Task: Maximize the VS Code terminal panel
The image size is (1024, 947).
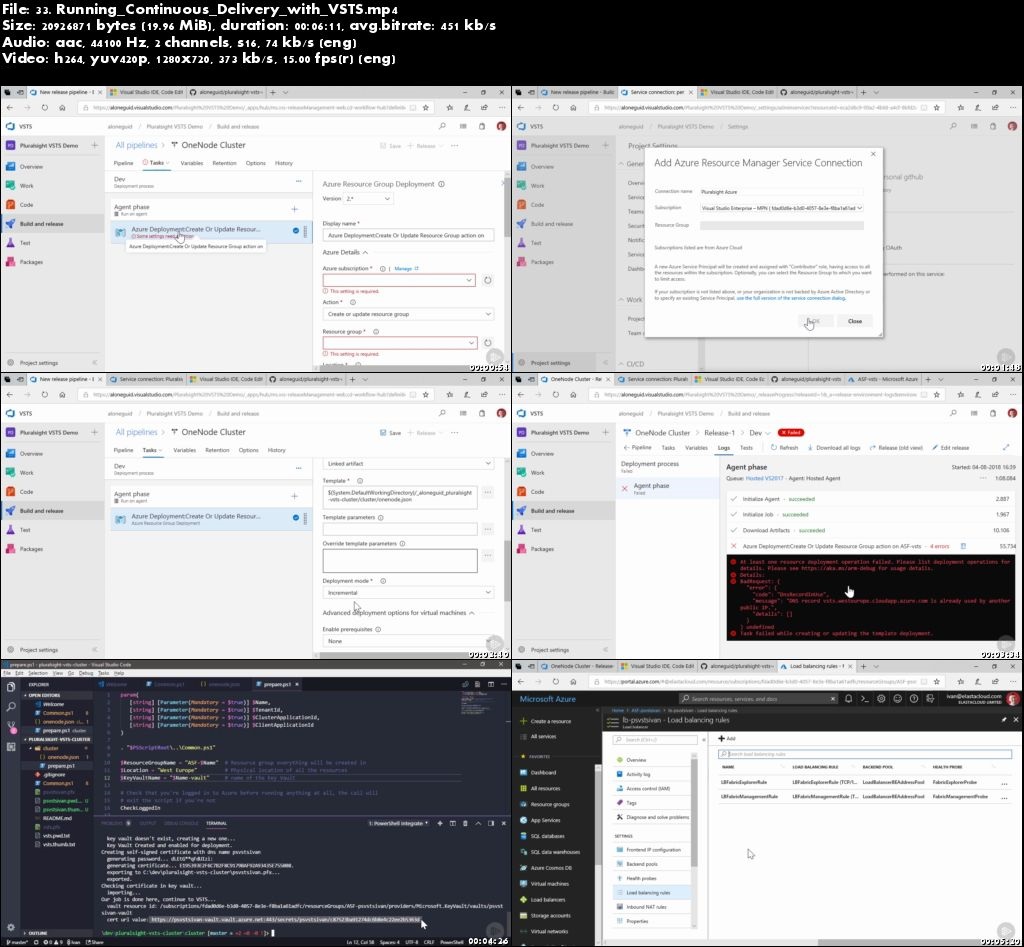Action: [478, 823]
